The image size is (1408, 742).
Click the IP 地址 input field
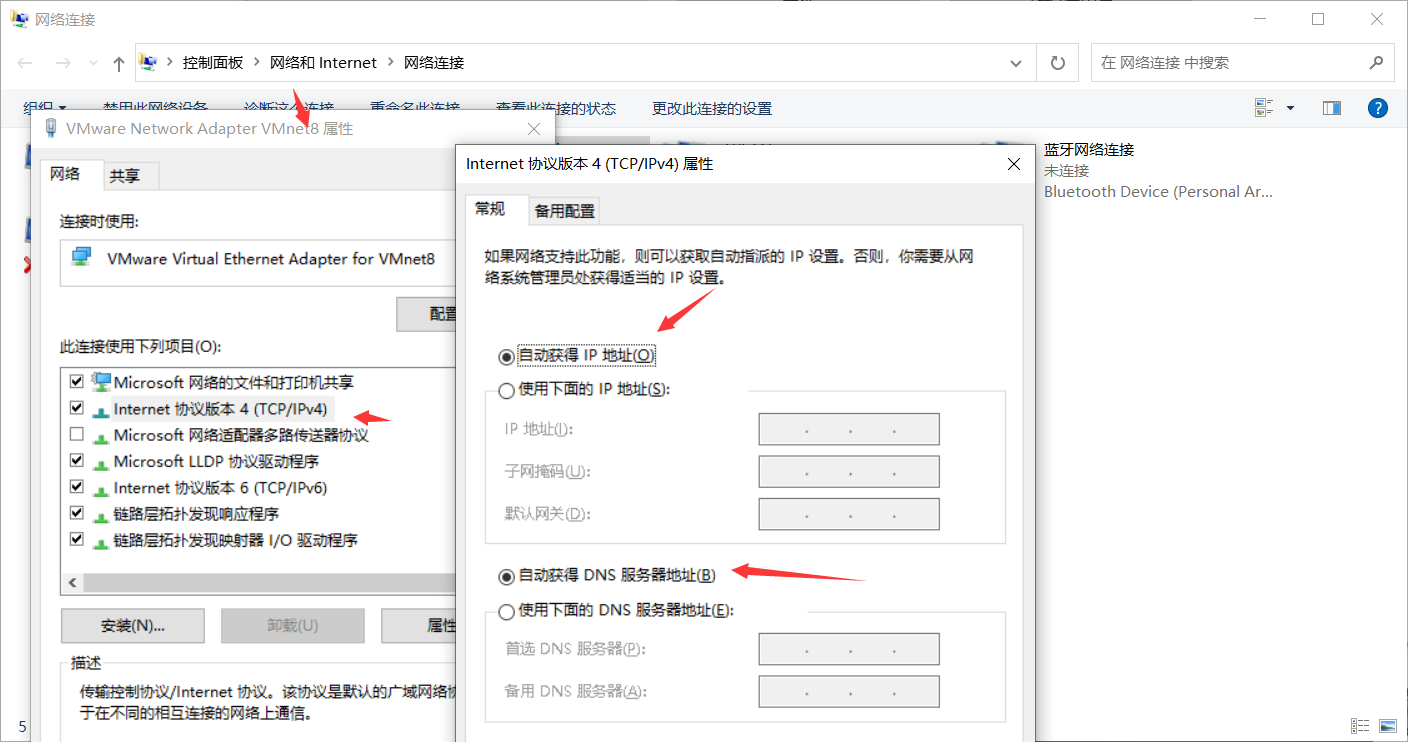tap(849, 429)
